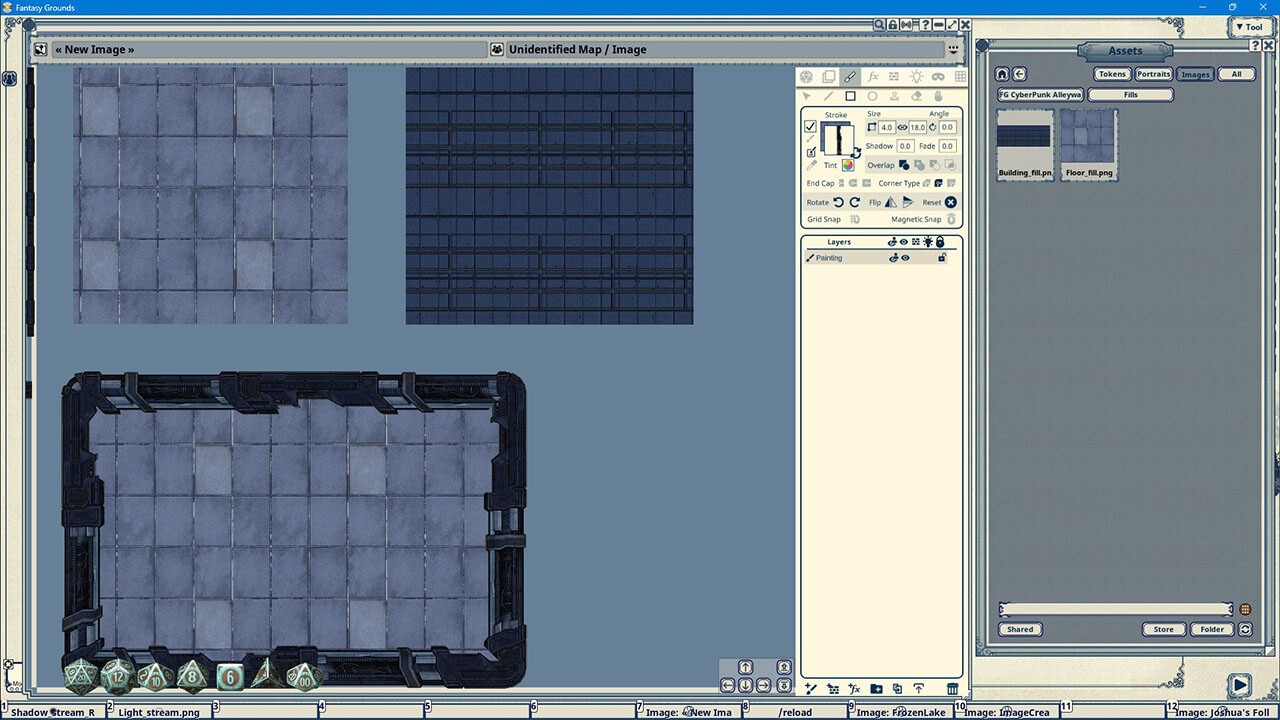Click the trash icon below the Layers panel

pyautogui.click(x=952, y=688)
